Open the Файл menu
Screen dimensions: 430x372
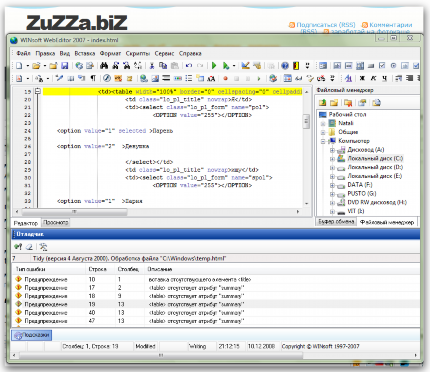[23, 53]
